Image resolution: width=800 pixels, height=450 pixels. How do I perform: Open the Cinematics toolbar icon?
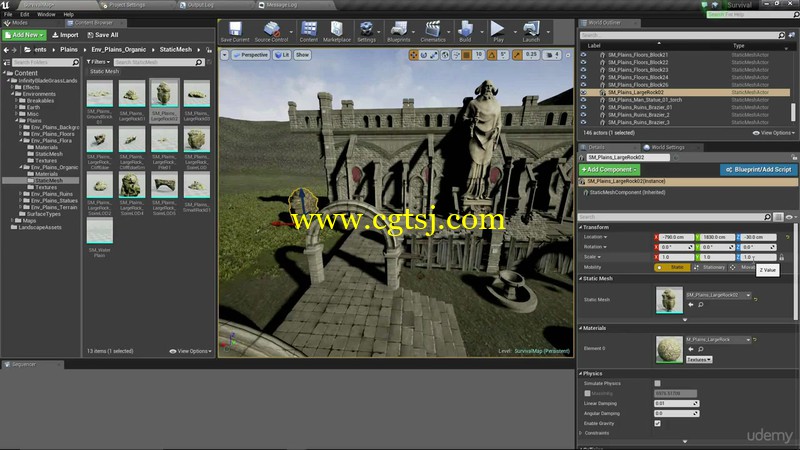pyautogui.click(x=433, y=32)
